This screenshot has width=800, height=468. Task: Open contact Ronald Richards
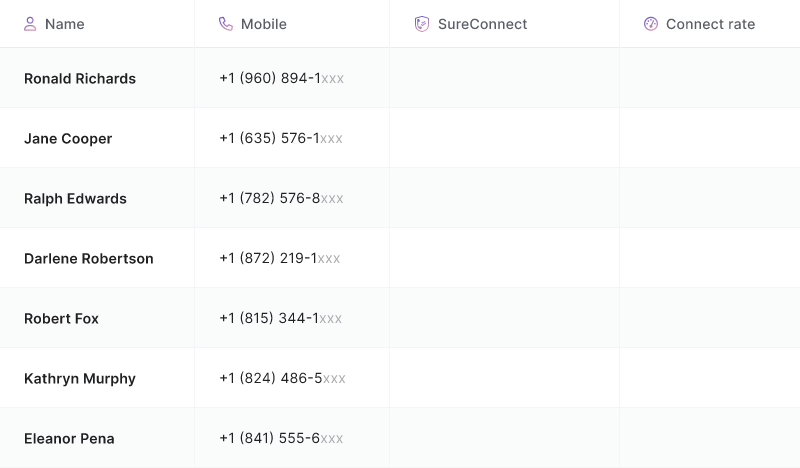80,79
